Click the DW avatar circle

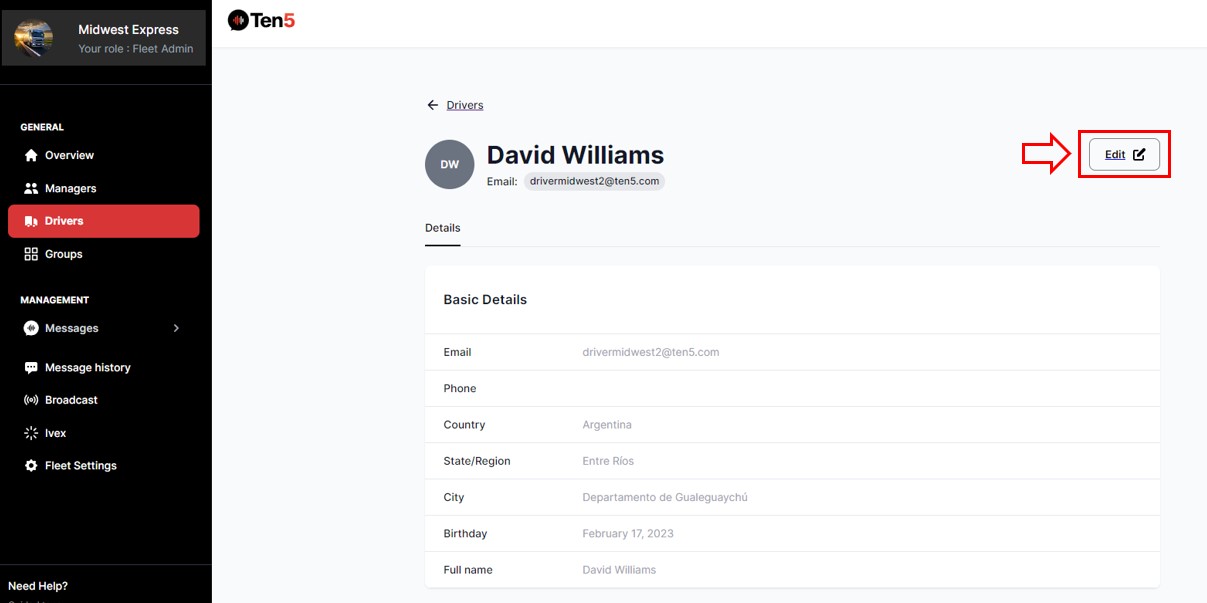pos(449,164)
